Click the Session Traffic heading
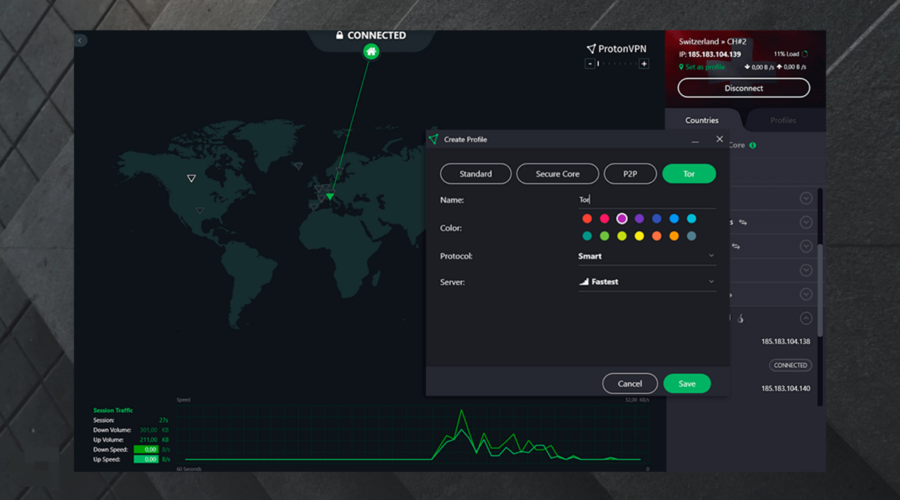The image size is (900, 500). point(113,410)
